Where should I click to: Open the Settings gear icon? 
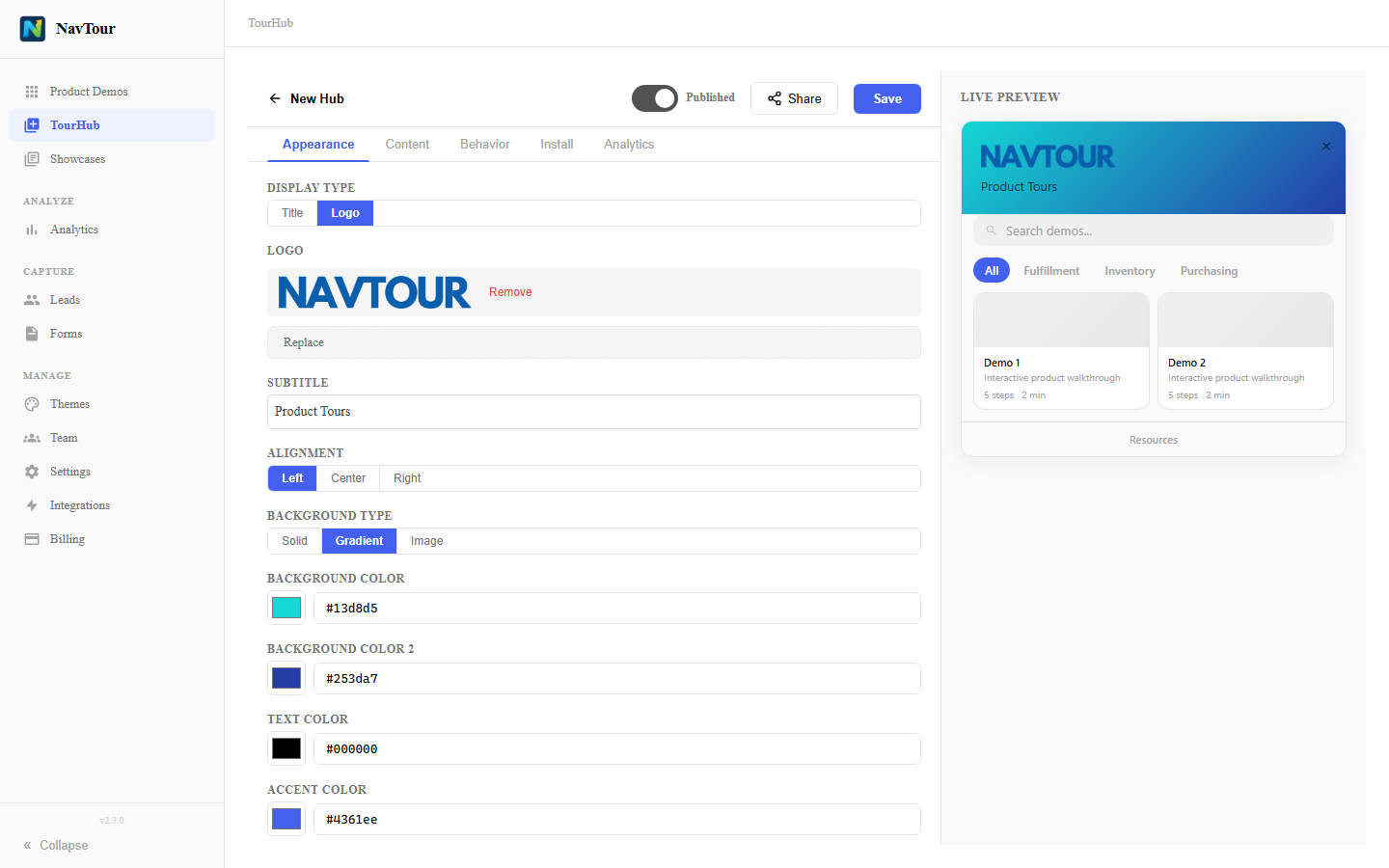click(32, 472)
